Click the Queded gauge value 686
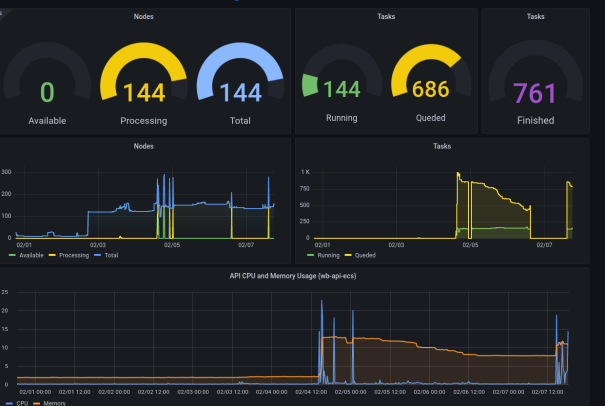 431,89
